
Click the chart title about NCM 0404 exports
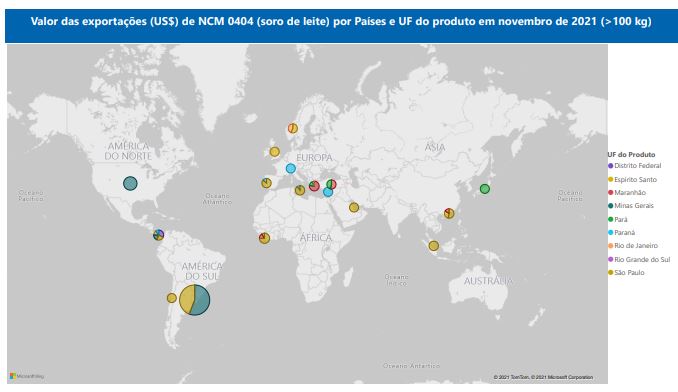341,21
